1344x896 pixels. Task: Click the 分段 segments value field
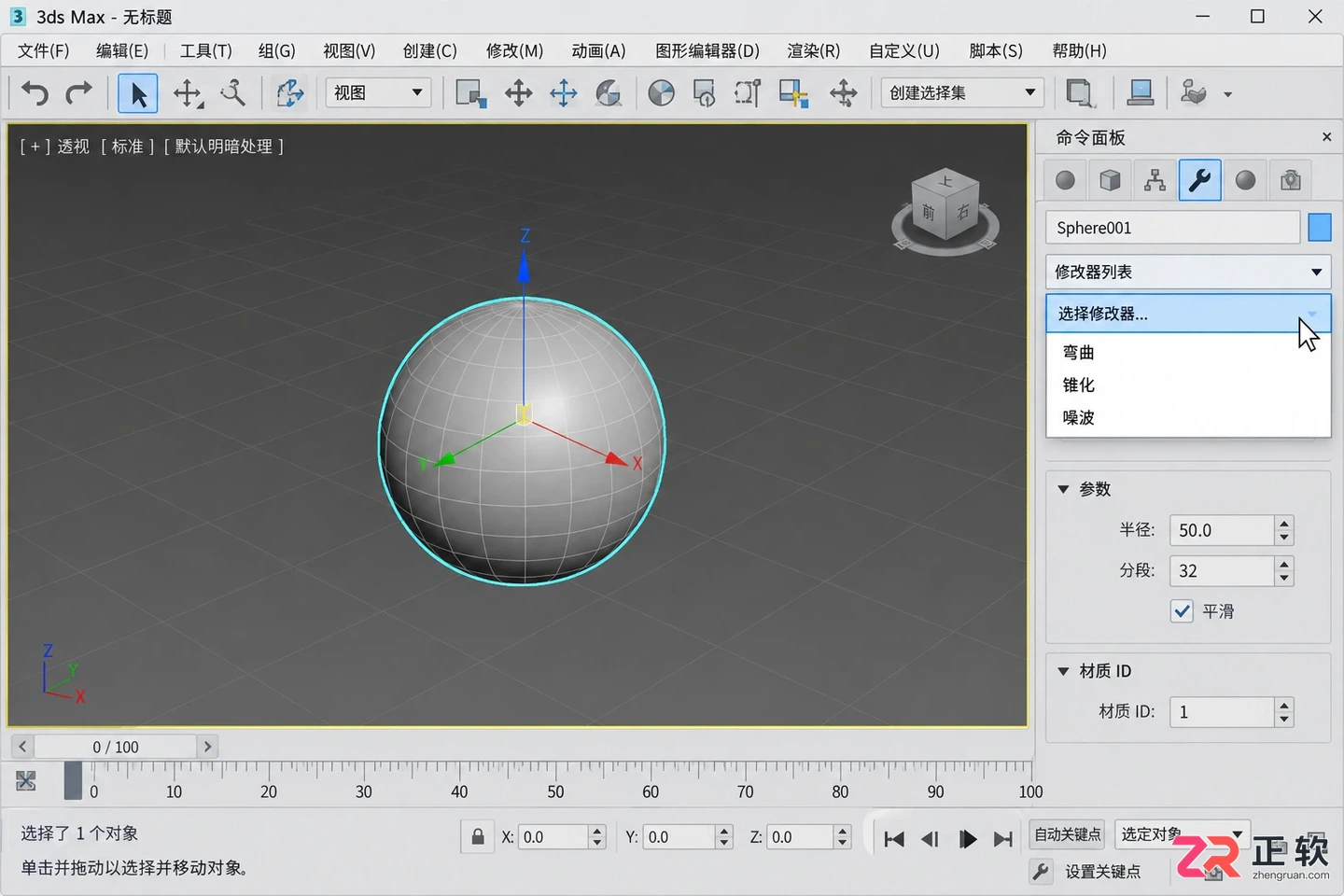pos(1221,570)
